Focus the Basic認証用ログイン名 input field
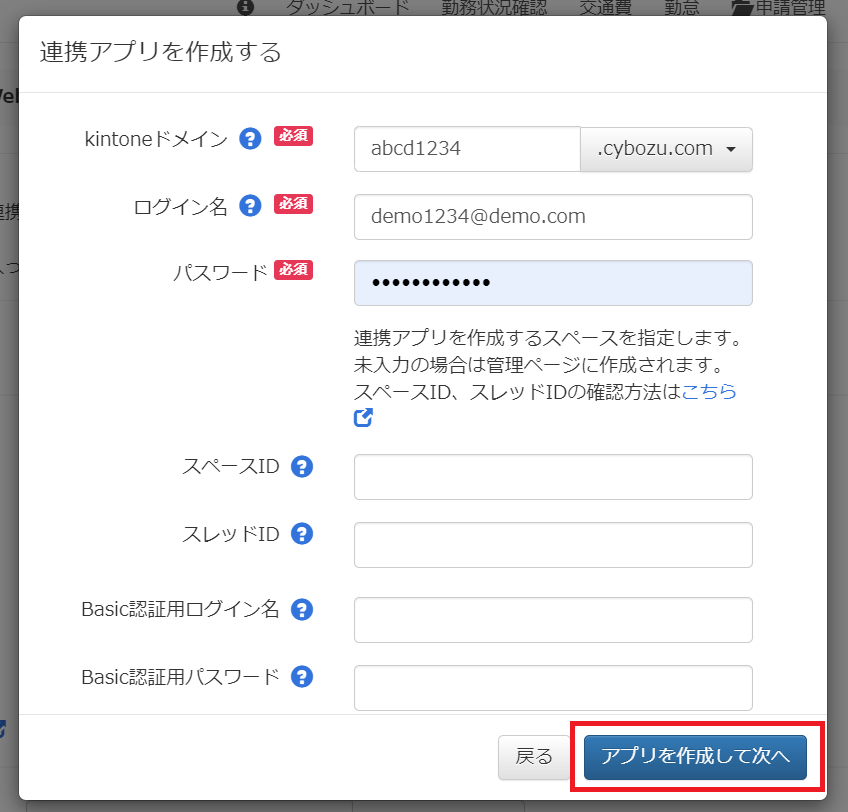The image size is (848, 812). point(553,620)
